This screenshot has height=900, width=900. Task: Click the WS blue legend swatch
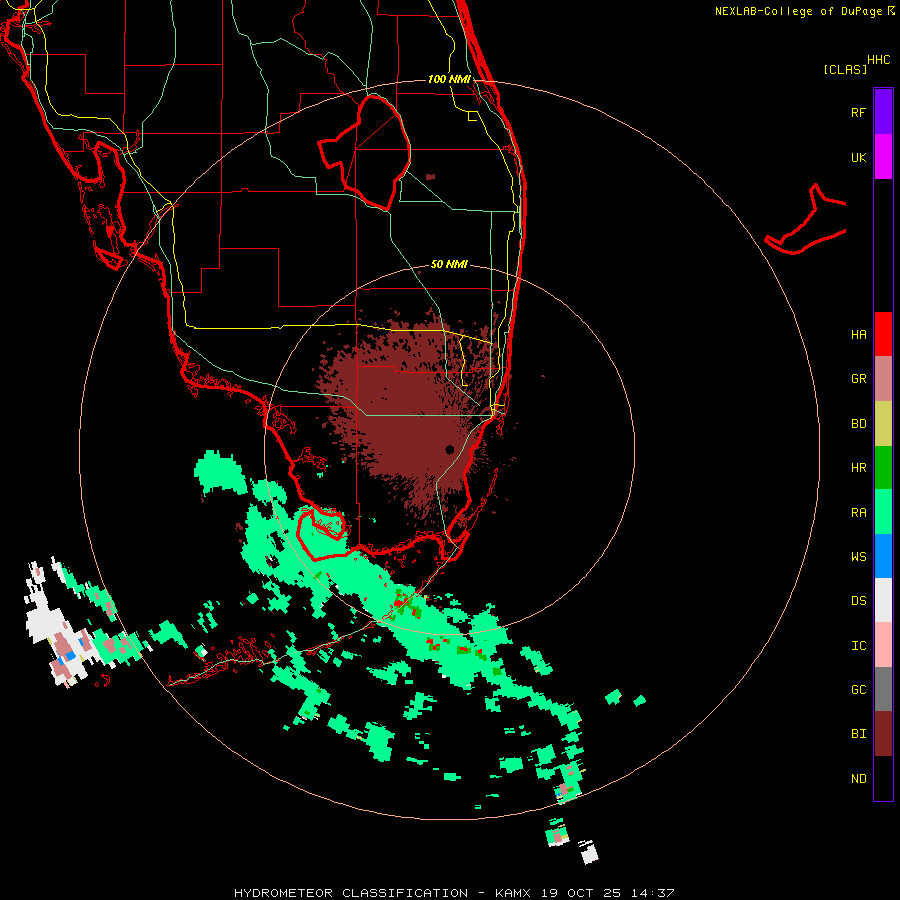pyautogui.click(x=883, y=556)
